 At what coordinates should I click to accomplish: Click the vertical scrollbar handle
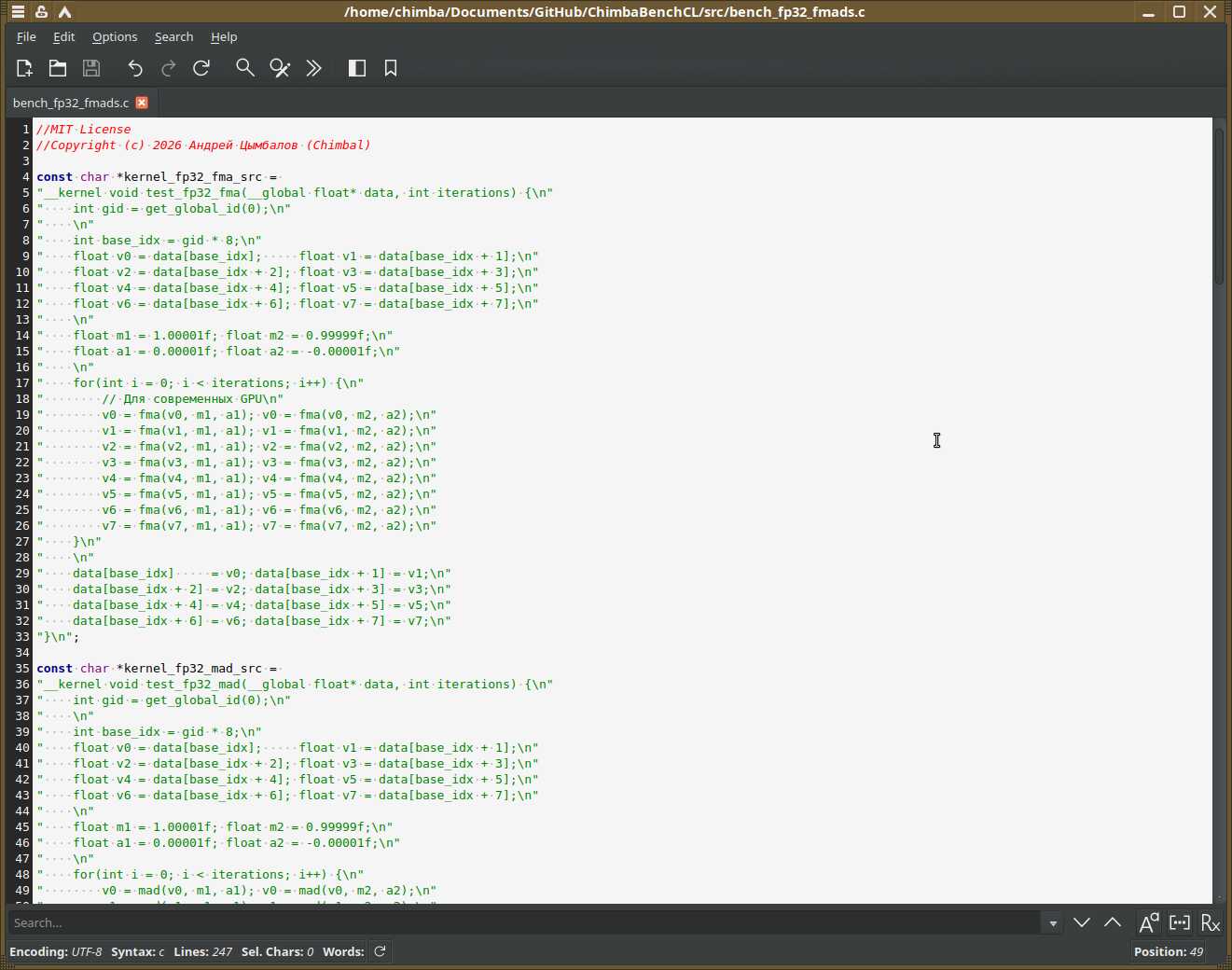[x=1219, y=206]
